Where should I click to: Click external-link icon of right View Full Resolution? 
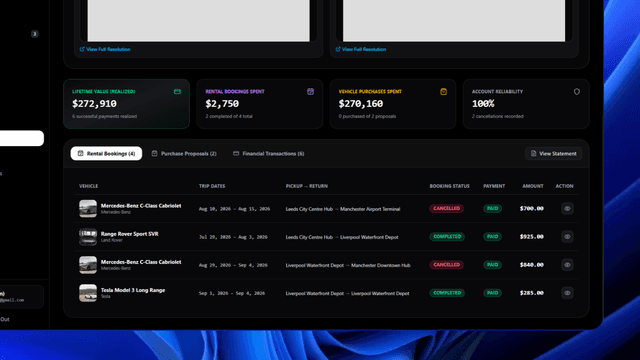pyautogui.click(x=338, y=49)
